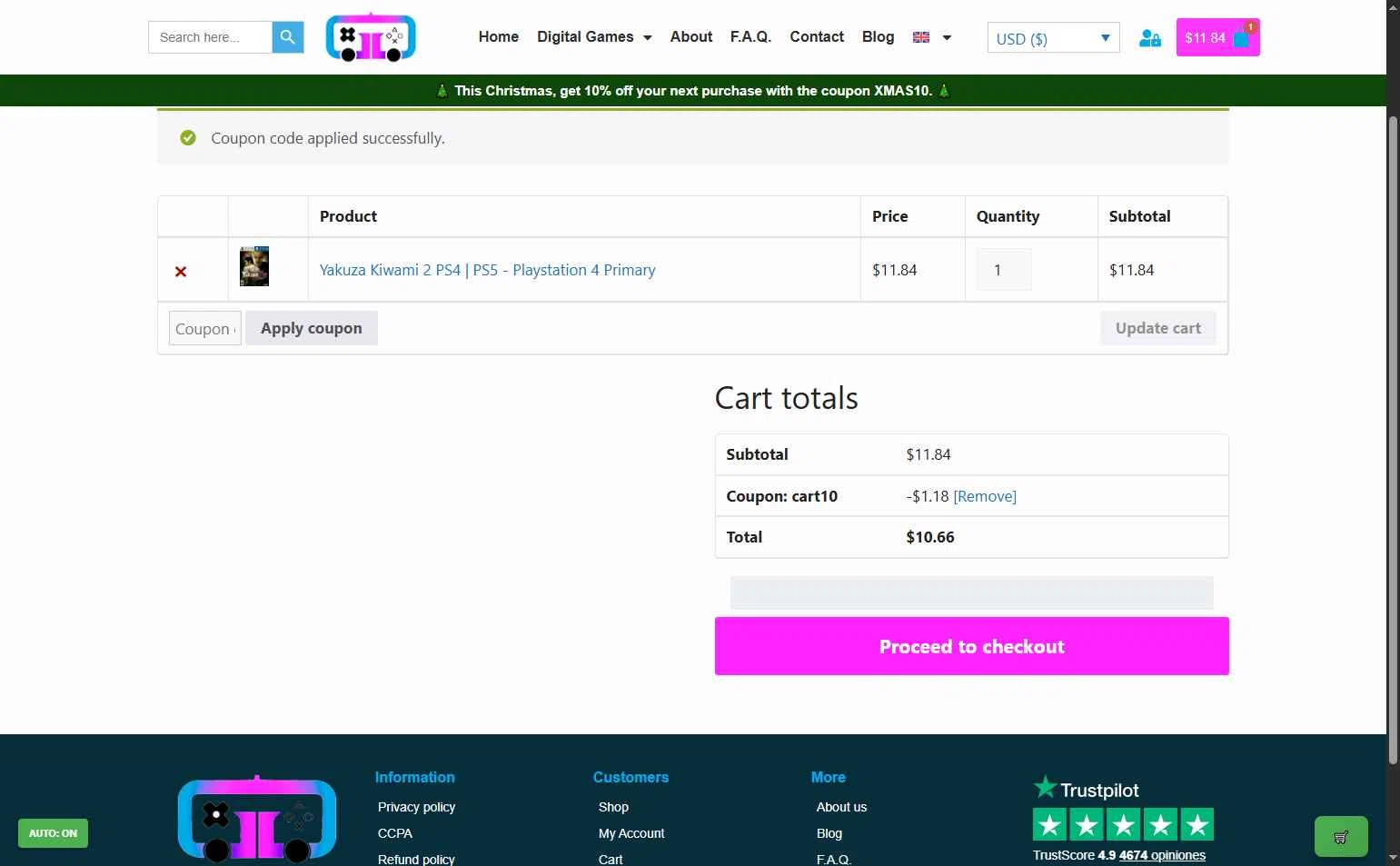The image size is (1400, 866).
Task: Click the green floating cart icon
Action: click(x=1340, y=836)
